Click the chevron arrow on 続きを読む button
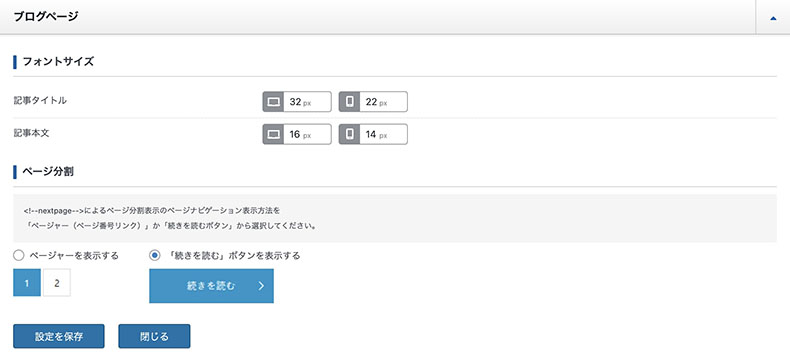 point(261,286)
